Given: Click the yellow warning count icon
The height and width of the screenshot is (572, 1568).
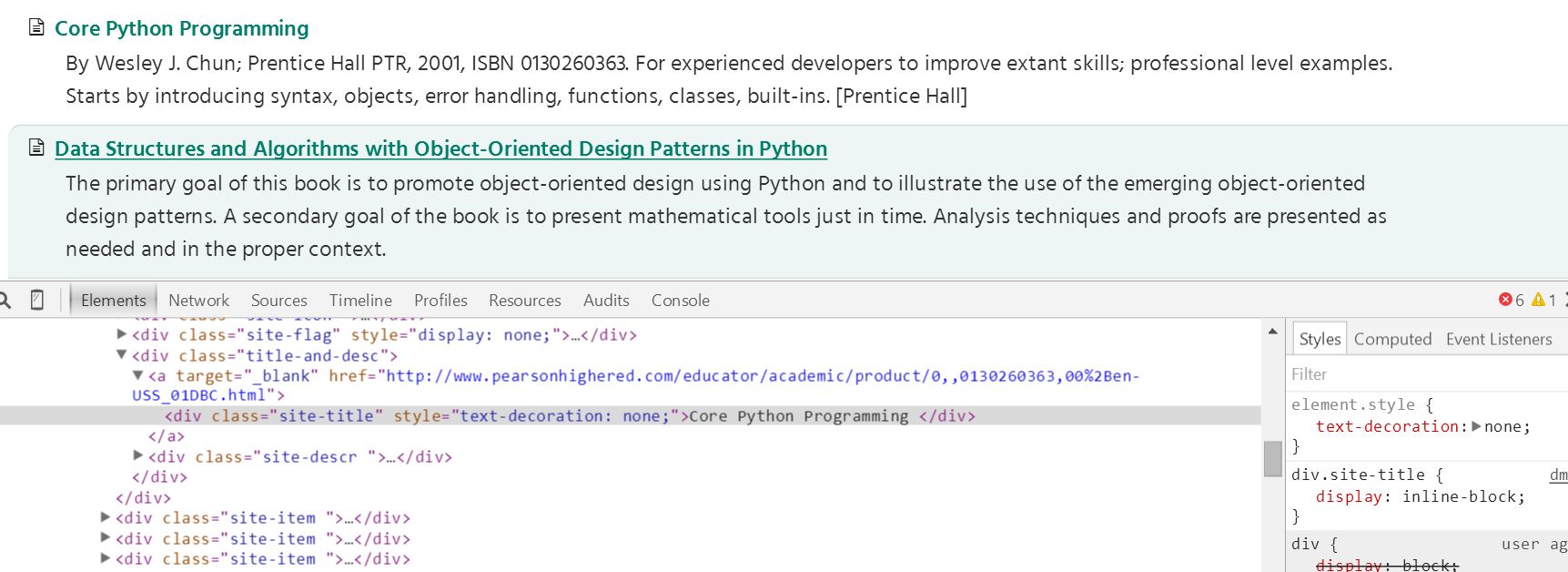Looking at the screenshot, I should 1538,300.
